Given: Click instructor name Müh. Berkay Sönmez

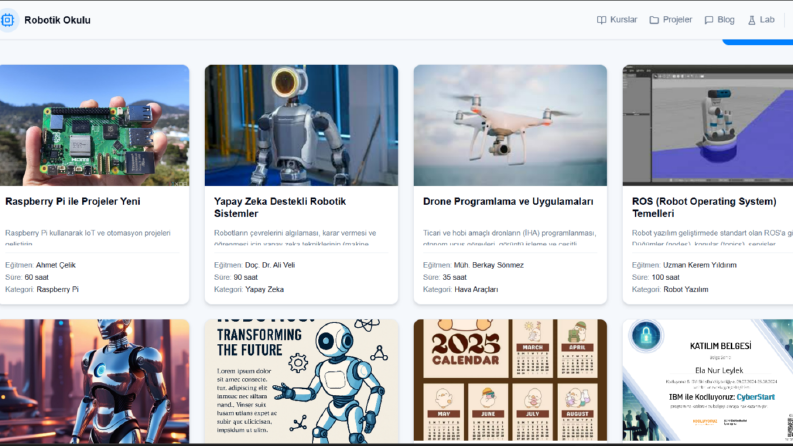Looking at the screenshot, I should click(x=489, y=265).
